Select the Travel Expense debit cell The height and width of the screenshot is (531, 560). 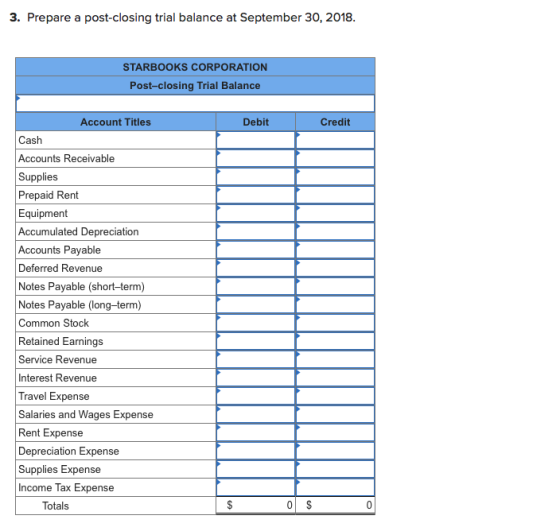(x=255, y=396)
